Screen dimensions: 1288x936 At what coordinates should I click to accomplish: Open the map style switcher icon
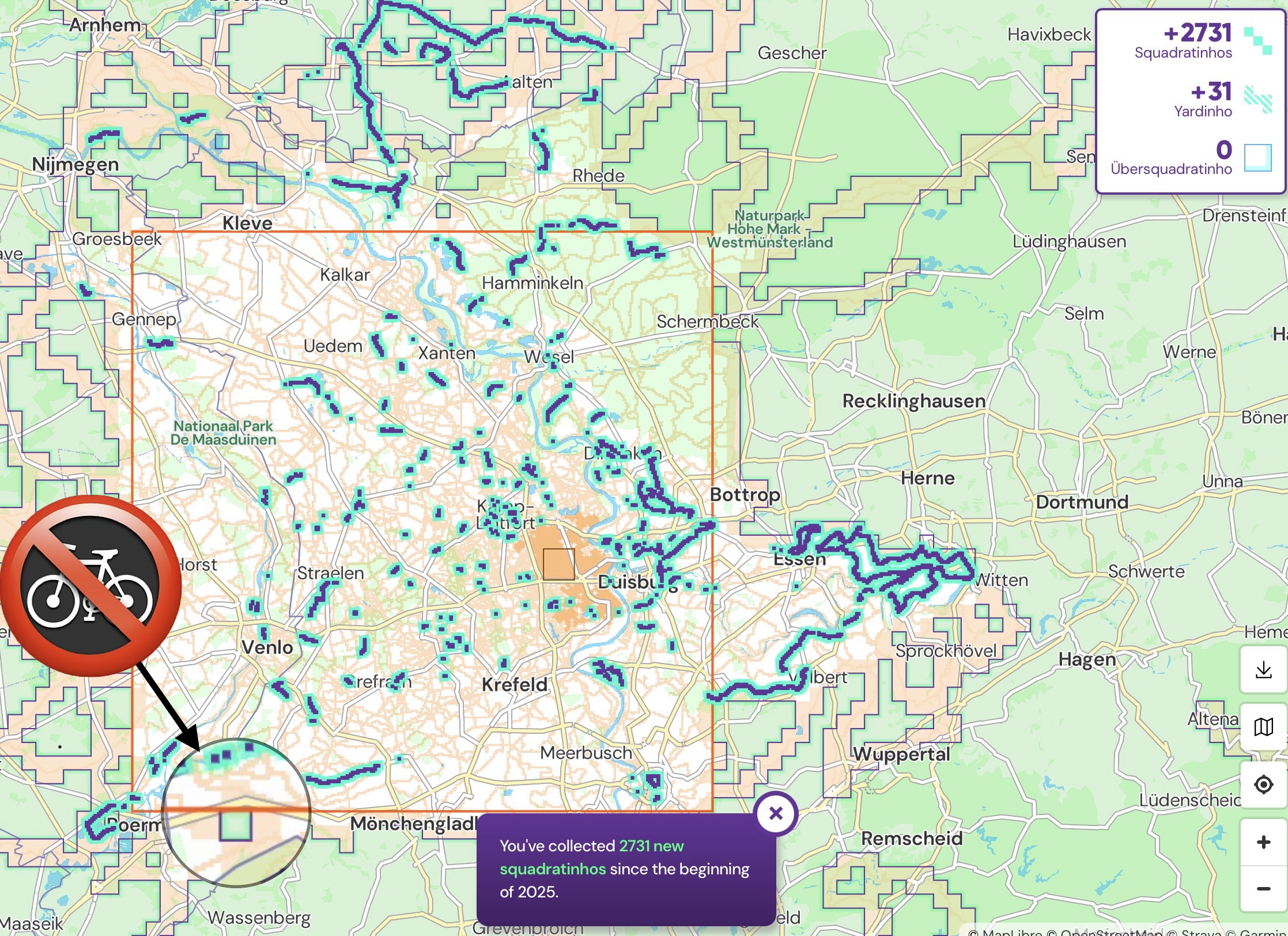[1263, 727]
